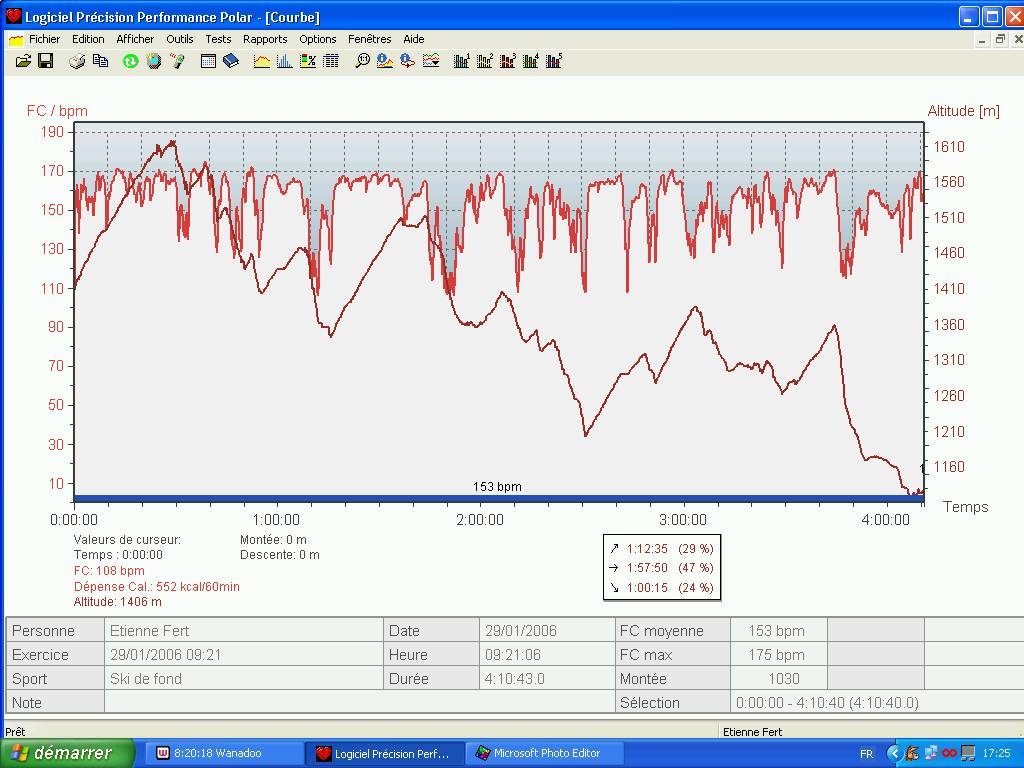Click the bar chart icon numbered 5
Viewport: 1024px width, 768px height.
[554, 61]
